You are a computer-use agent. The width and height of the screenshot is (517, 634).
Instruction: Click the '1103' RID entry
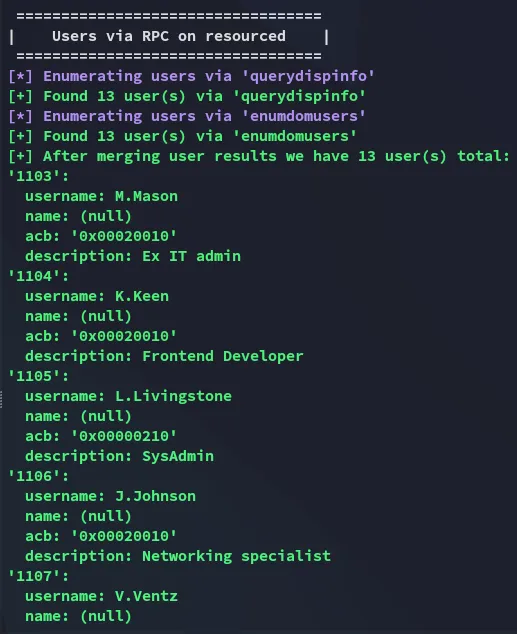[39, 176]
